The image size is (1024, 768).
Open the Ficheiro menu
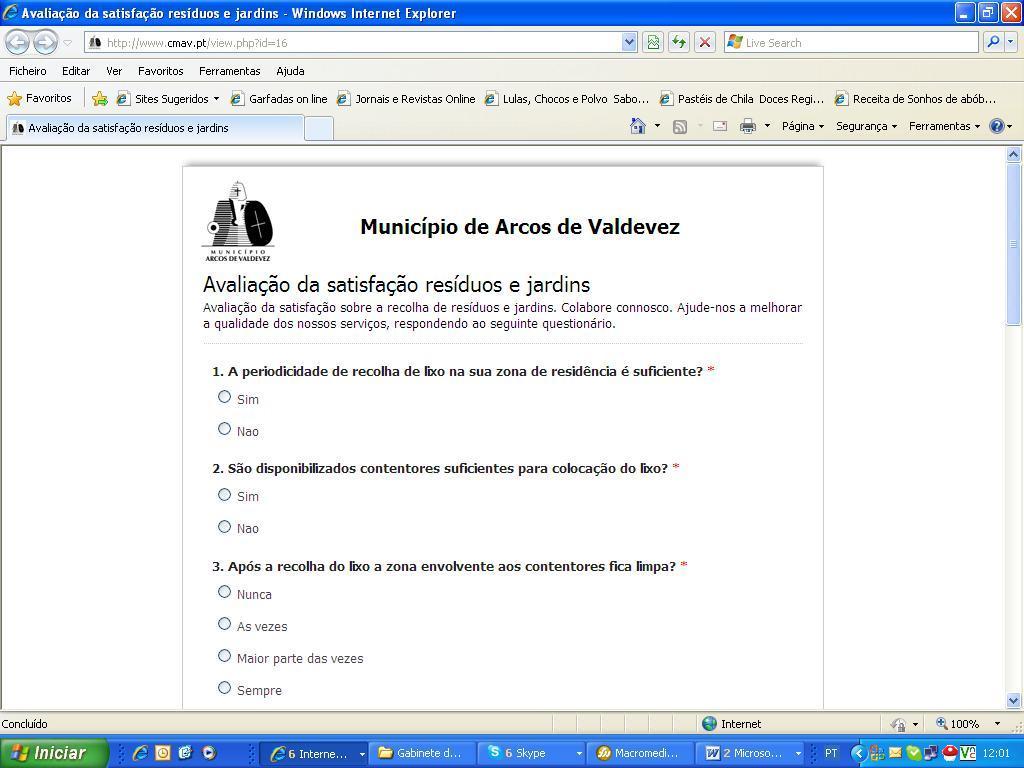click(x=28, y=71)
